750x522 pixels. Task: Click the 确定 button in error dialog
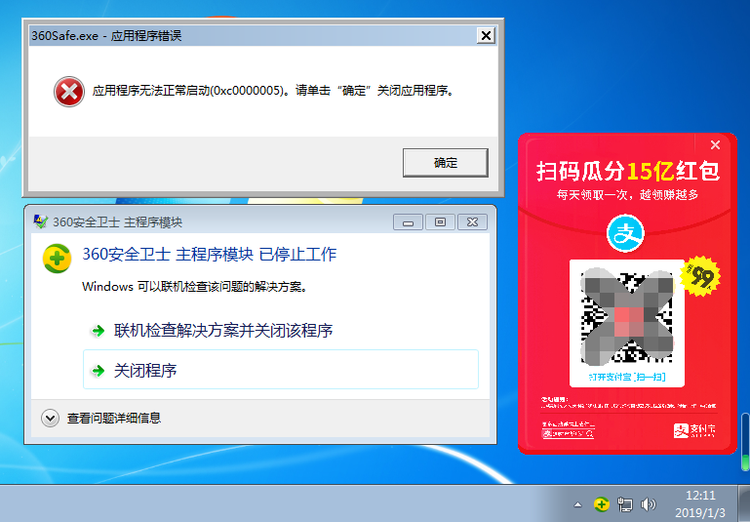point(445,163)
